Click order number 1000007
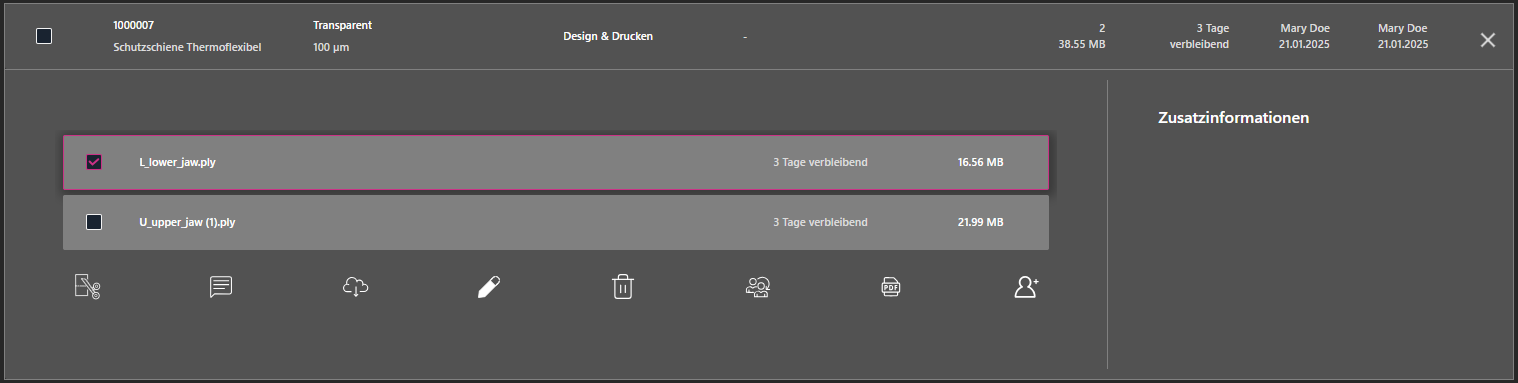Screen dimensions: 1518x383 pyautogui.click(x=134, y=26)
